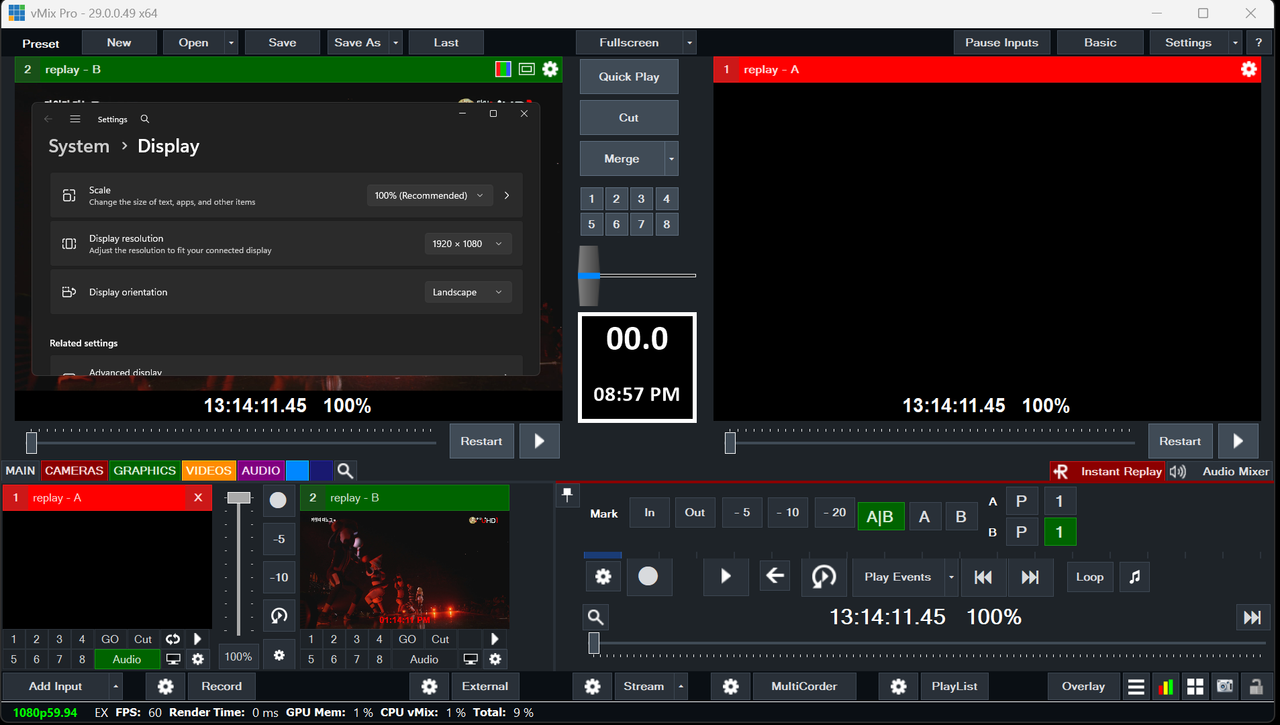Click the music note icon

1134,577
